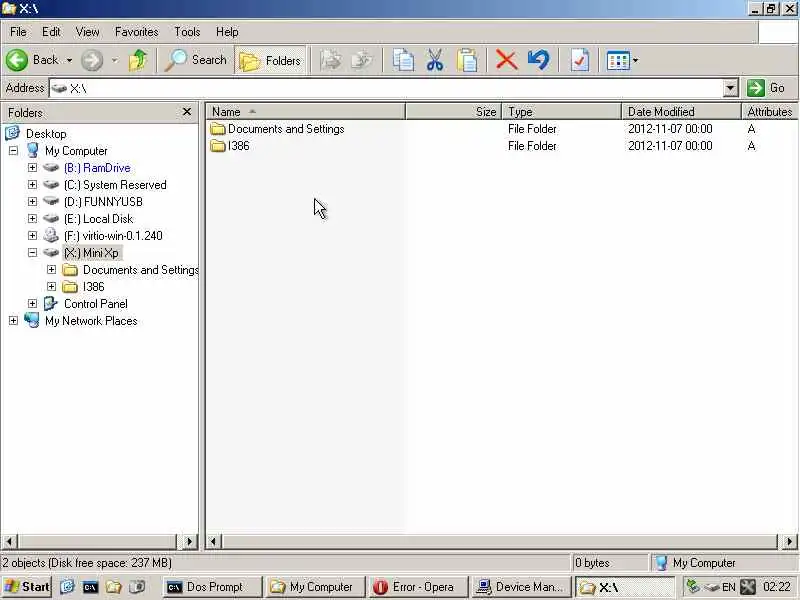Switch to Error - Opera taskbar window
The height and width of the screenshot is (600, 800).
click(419, 587)
